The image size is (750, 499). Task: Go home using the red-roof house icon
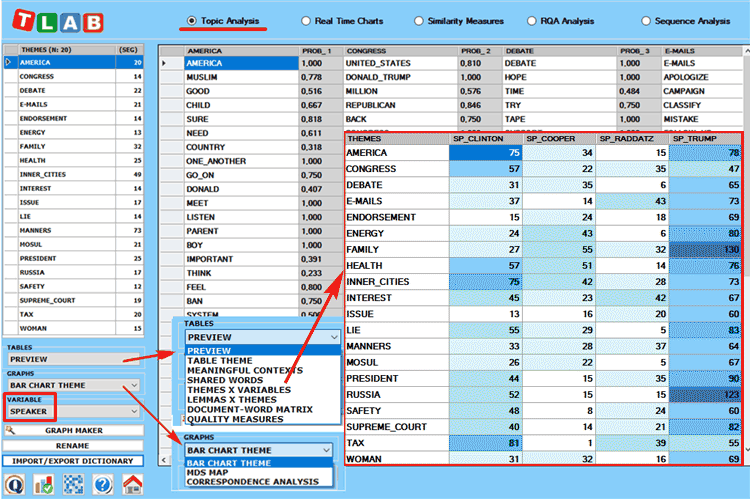pyautogui.click(x=132, y=485)
